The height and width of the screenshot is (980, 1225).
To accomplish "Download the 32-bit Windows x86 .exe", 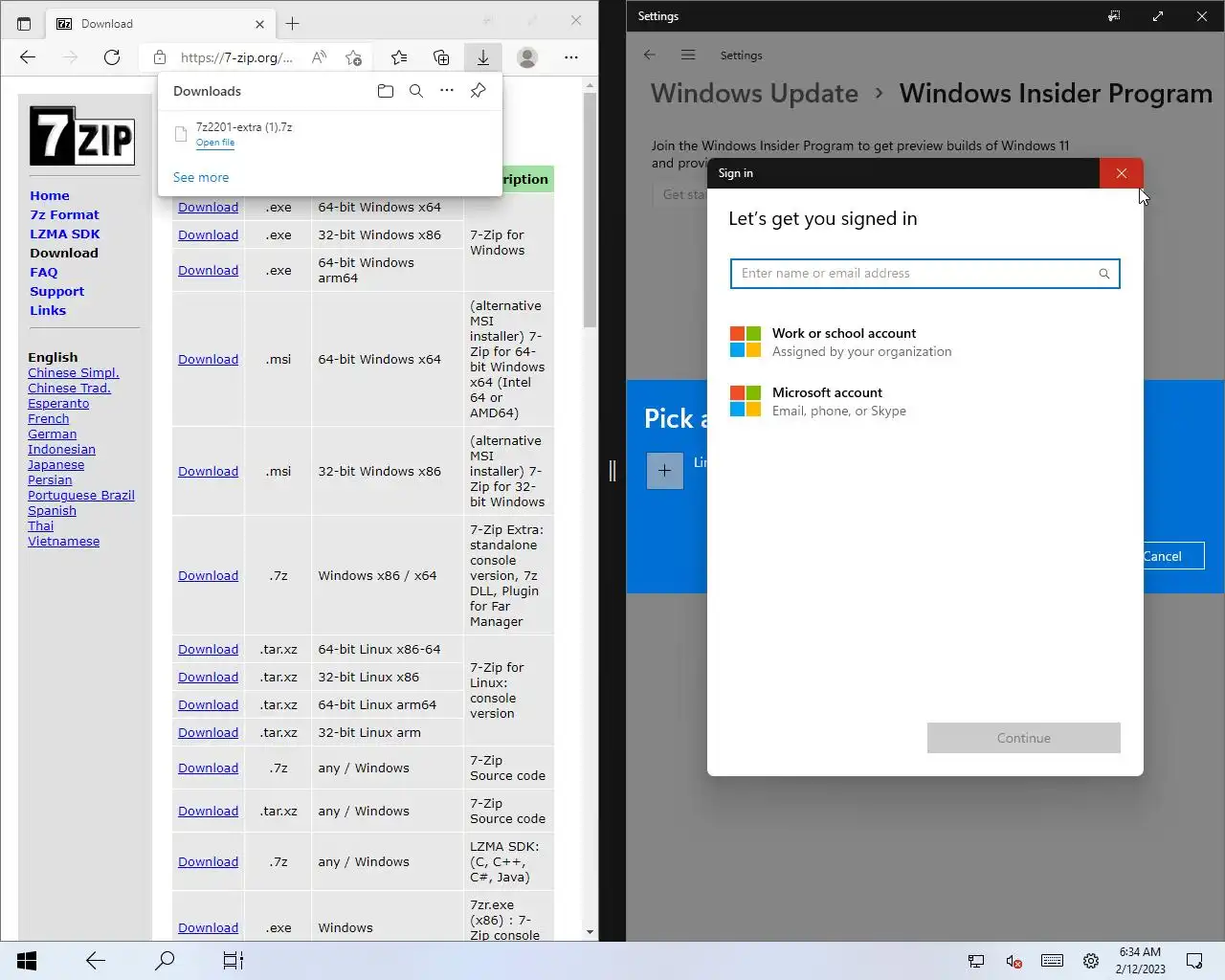I will pos(208,234).
